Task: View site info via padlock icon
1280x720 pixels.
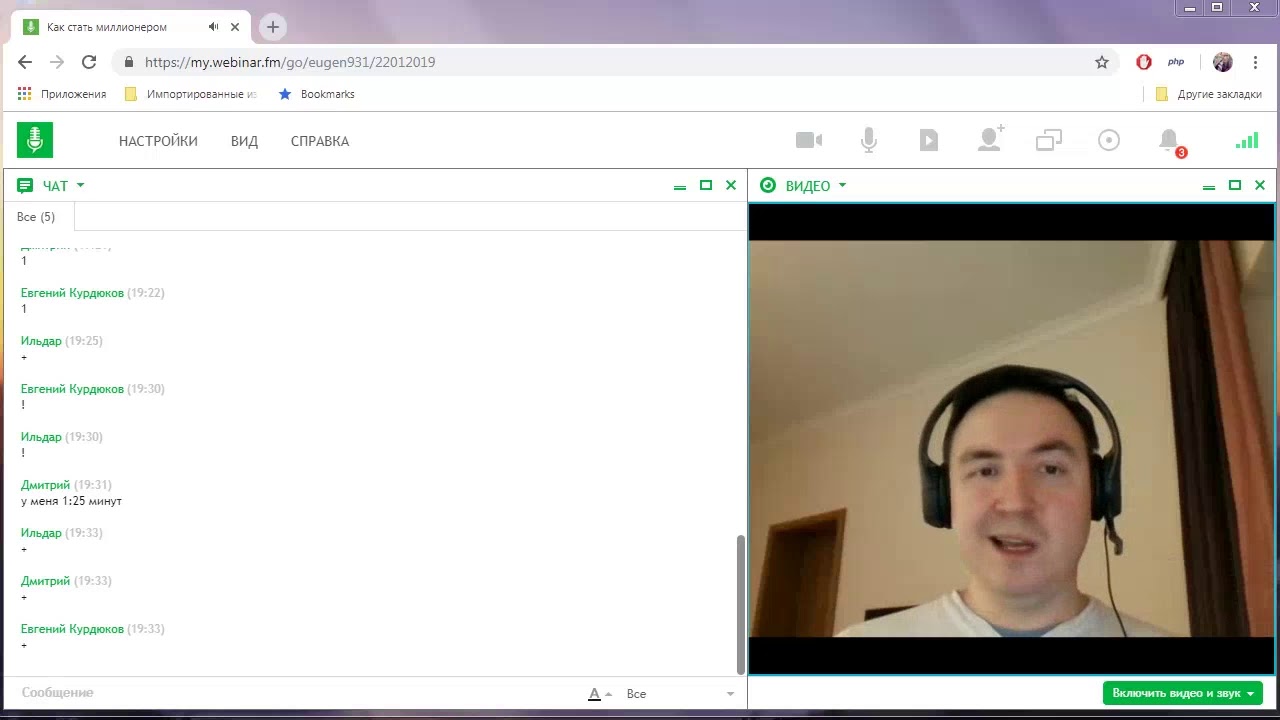Action: click(128, 62)
